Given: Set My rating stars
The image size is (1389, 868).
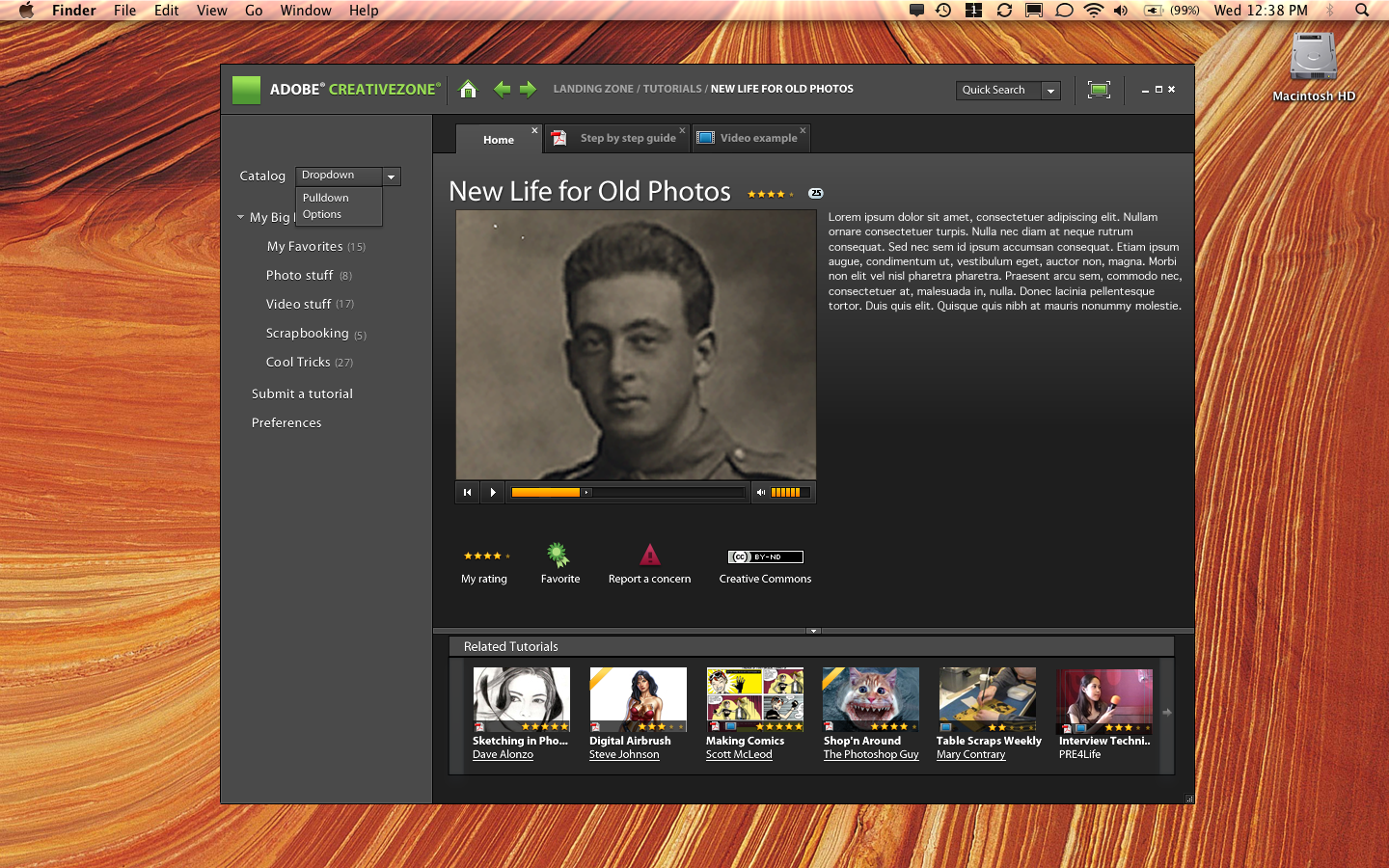Looking at the screenshot, I should [486, 556].
